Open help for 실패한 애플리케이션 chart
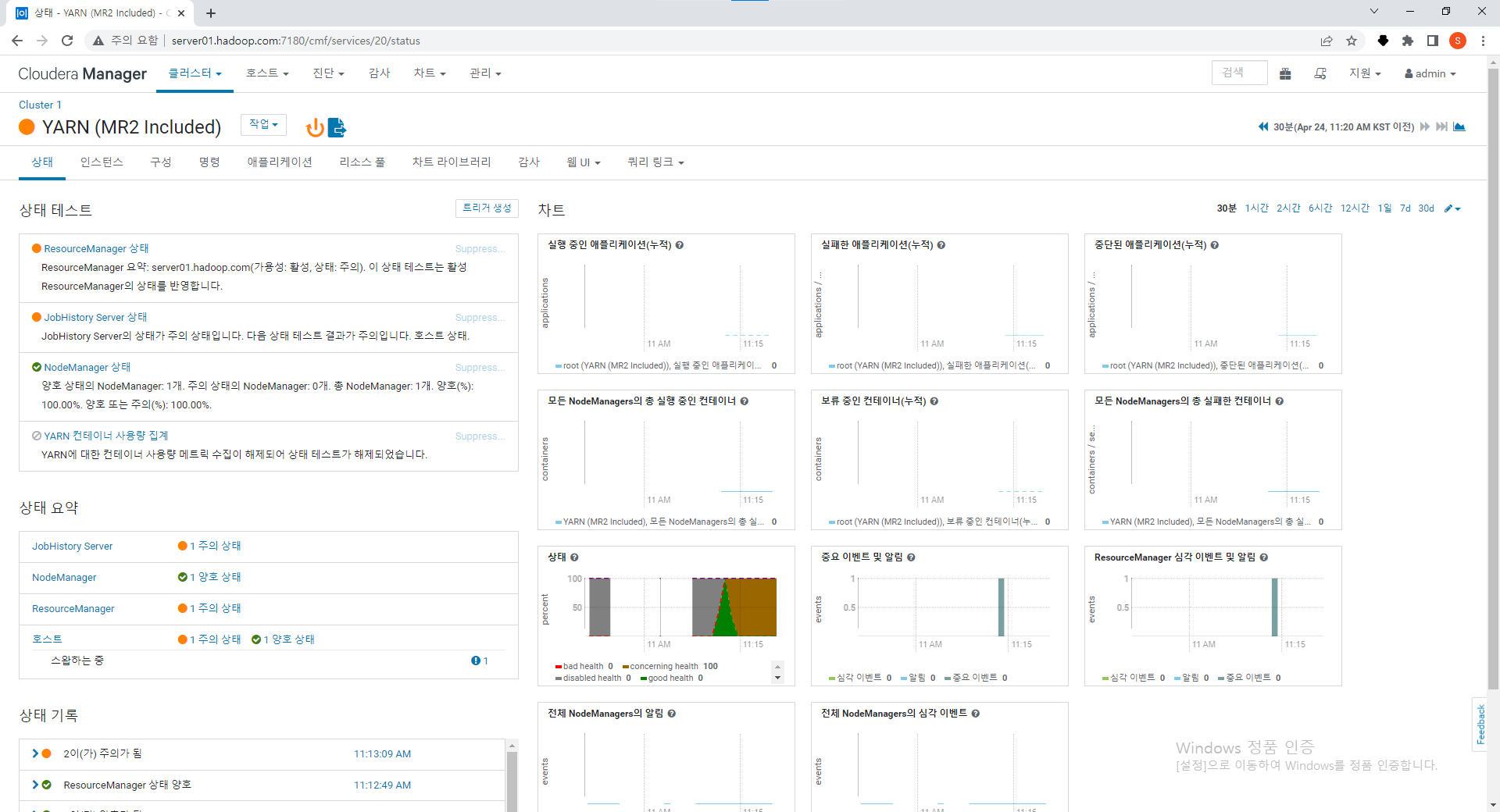This screenshot has width=1500, height=812. [941, 245]
